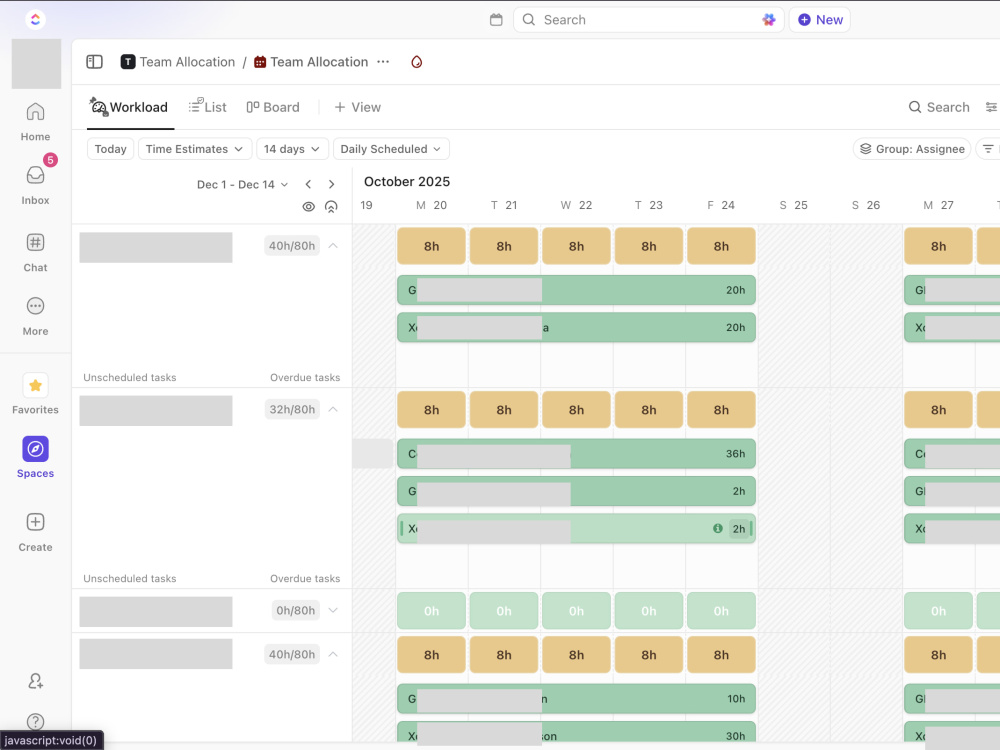This screenshot has height=750, width=1000.
Task: Open Overdue tasks under first assignee
Action: point(305,378)
